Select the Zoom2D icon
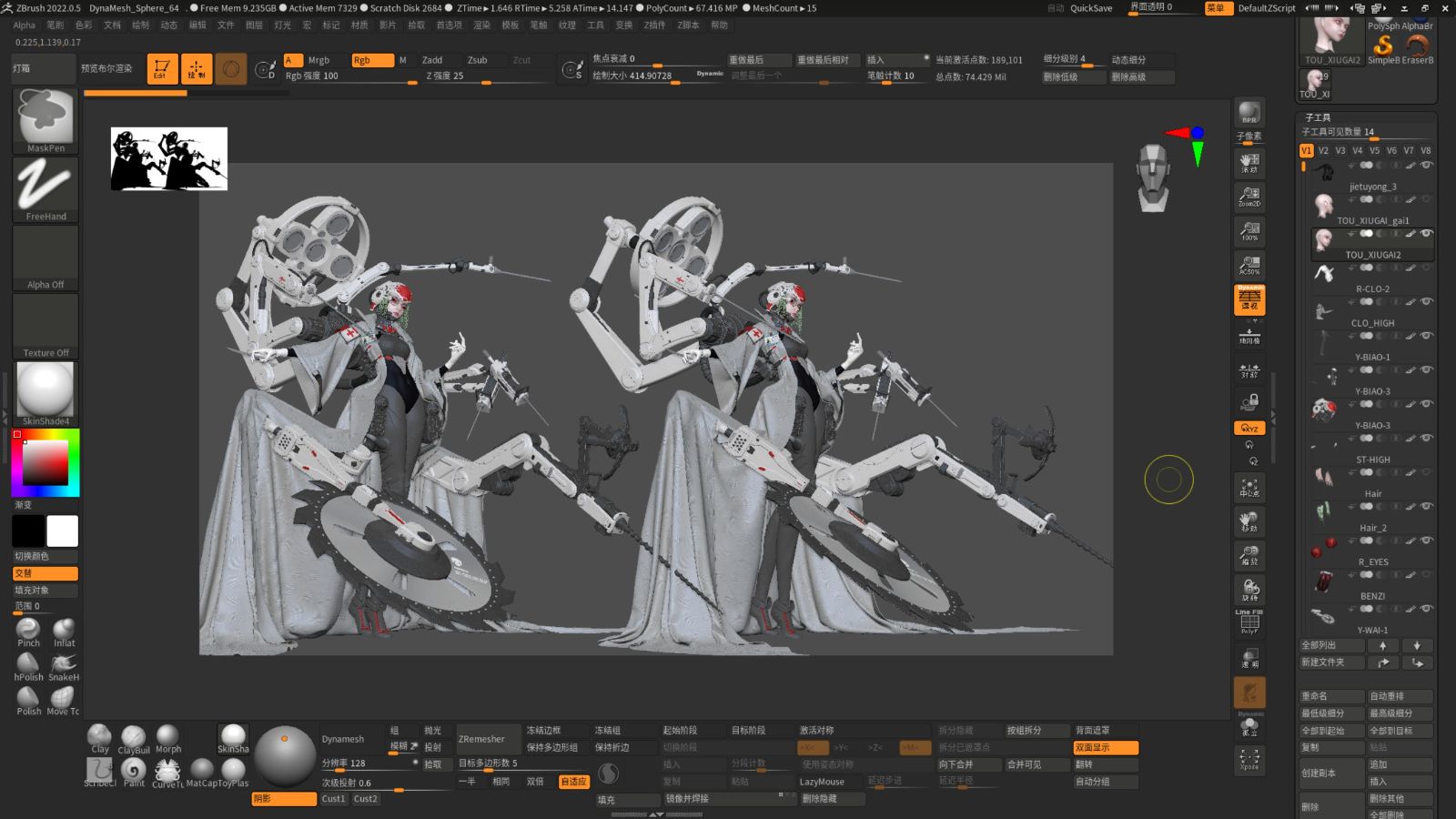The image size is (1456, 819). (x=1249, y=197)
